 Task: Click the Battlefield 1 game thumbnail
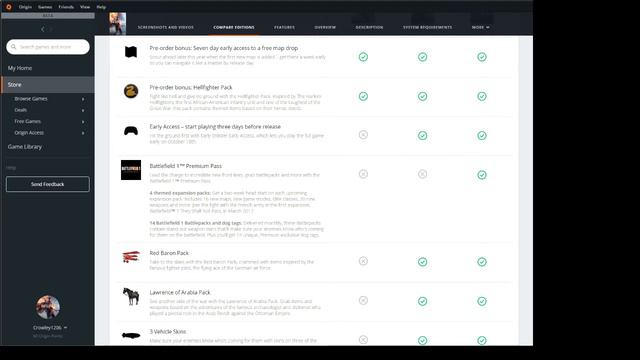click(x=118, y=23)
